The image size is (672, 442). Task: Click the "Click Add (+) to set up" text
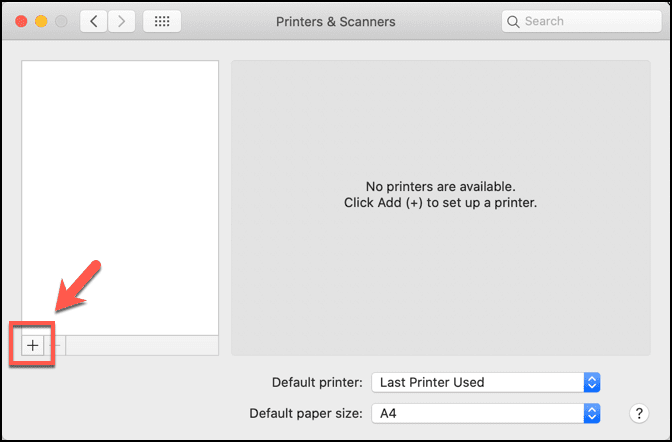pos(441,203)
